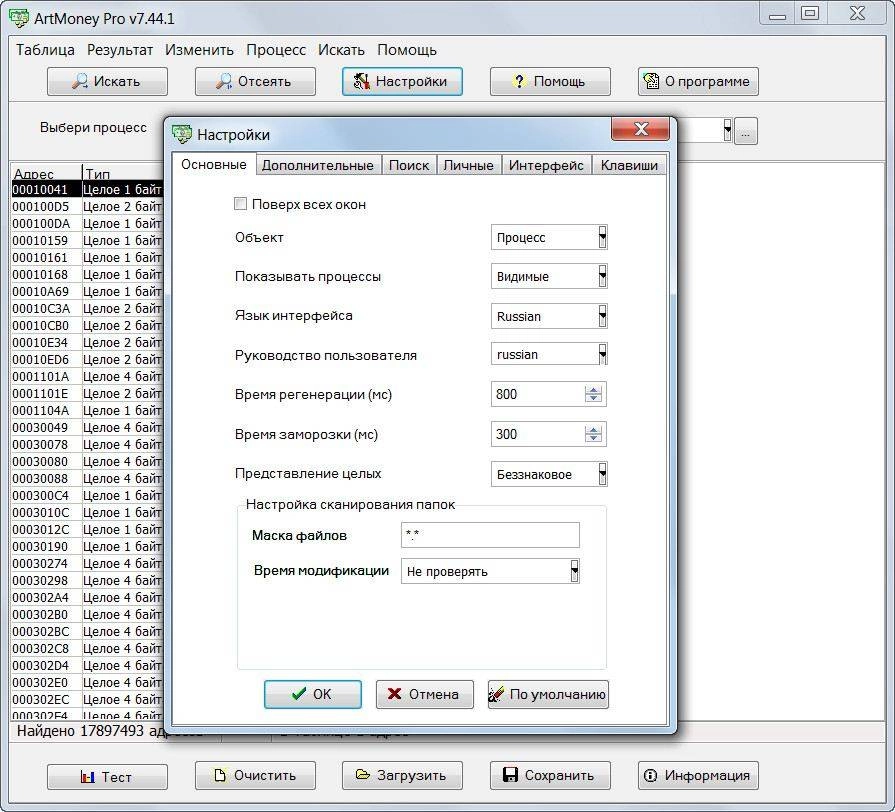Select the address row 00010C3A
895x812 pixels.
[87, 309]
